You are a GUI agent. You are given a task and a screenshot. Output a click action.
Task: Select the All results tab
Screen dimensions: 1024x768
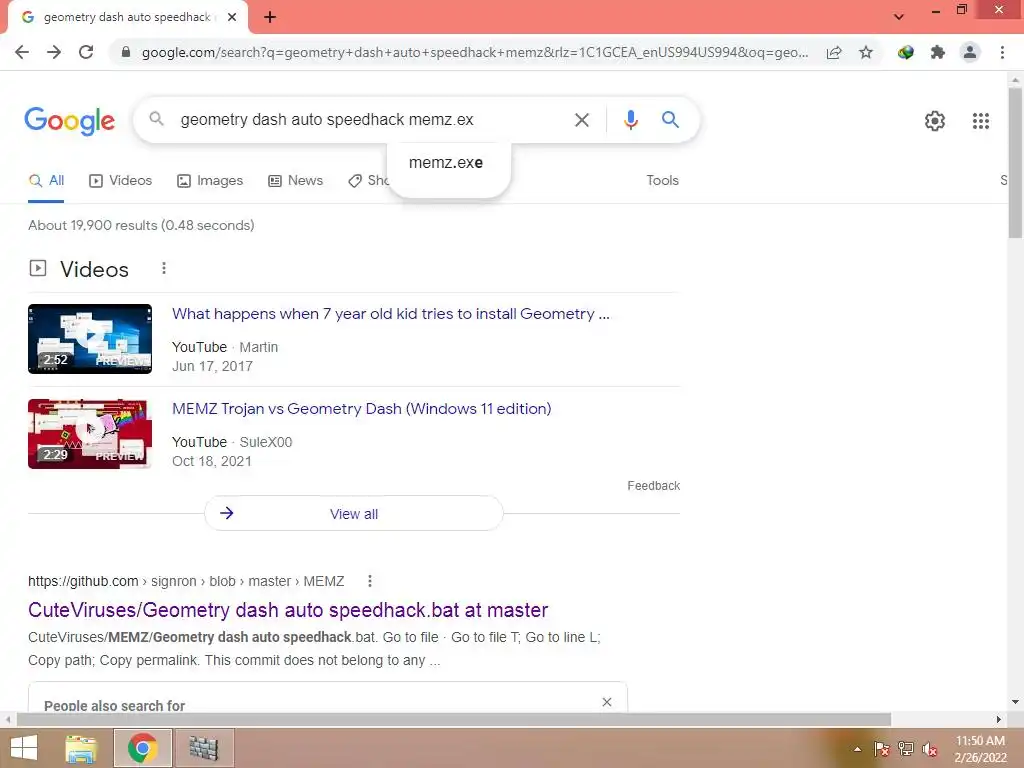coord(46,181)
